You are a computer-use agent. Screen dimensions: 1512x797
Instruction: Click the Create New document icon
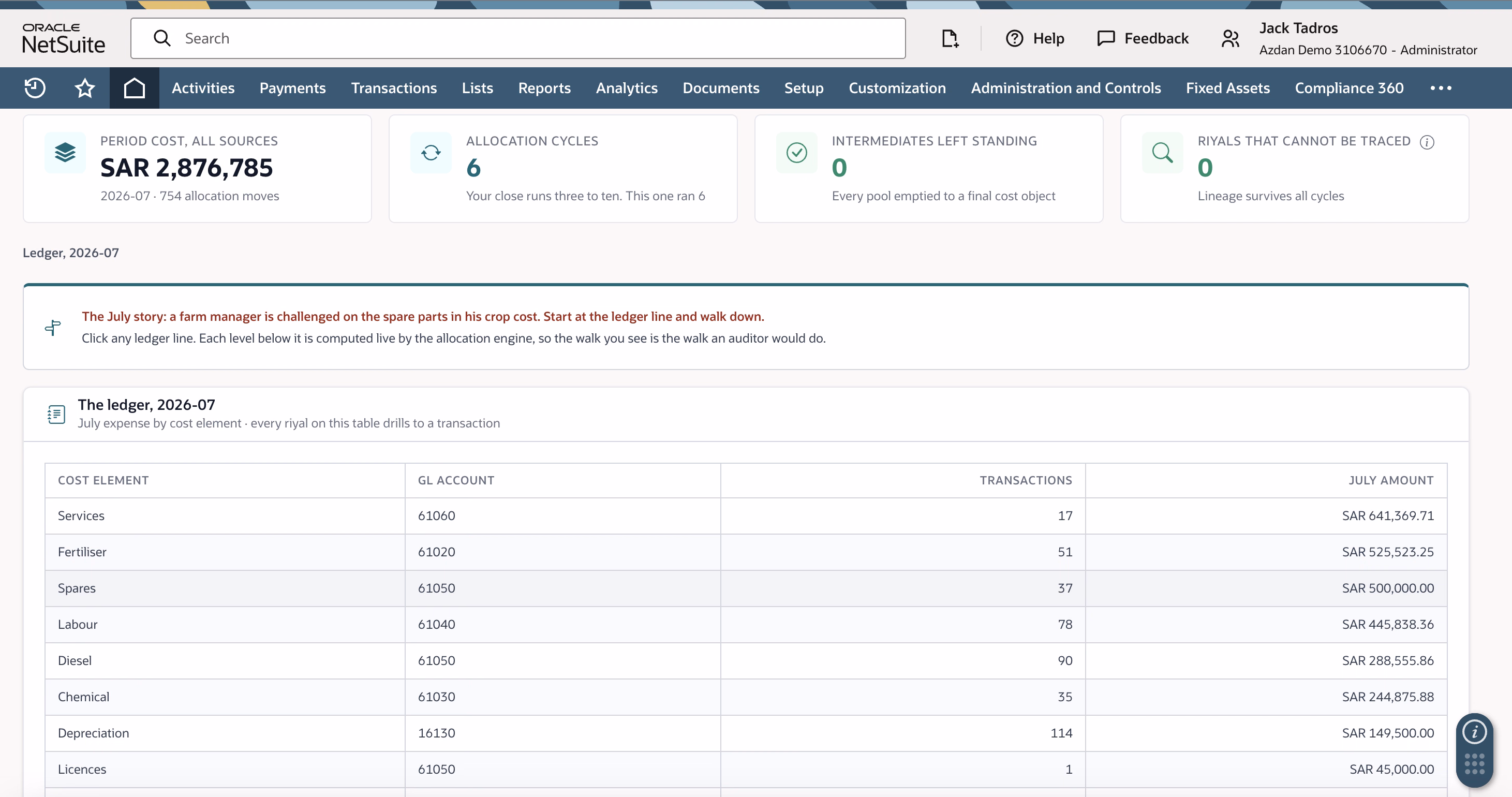click(950, 39)
